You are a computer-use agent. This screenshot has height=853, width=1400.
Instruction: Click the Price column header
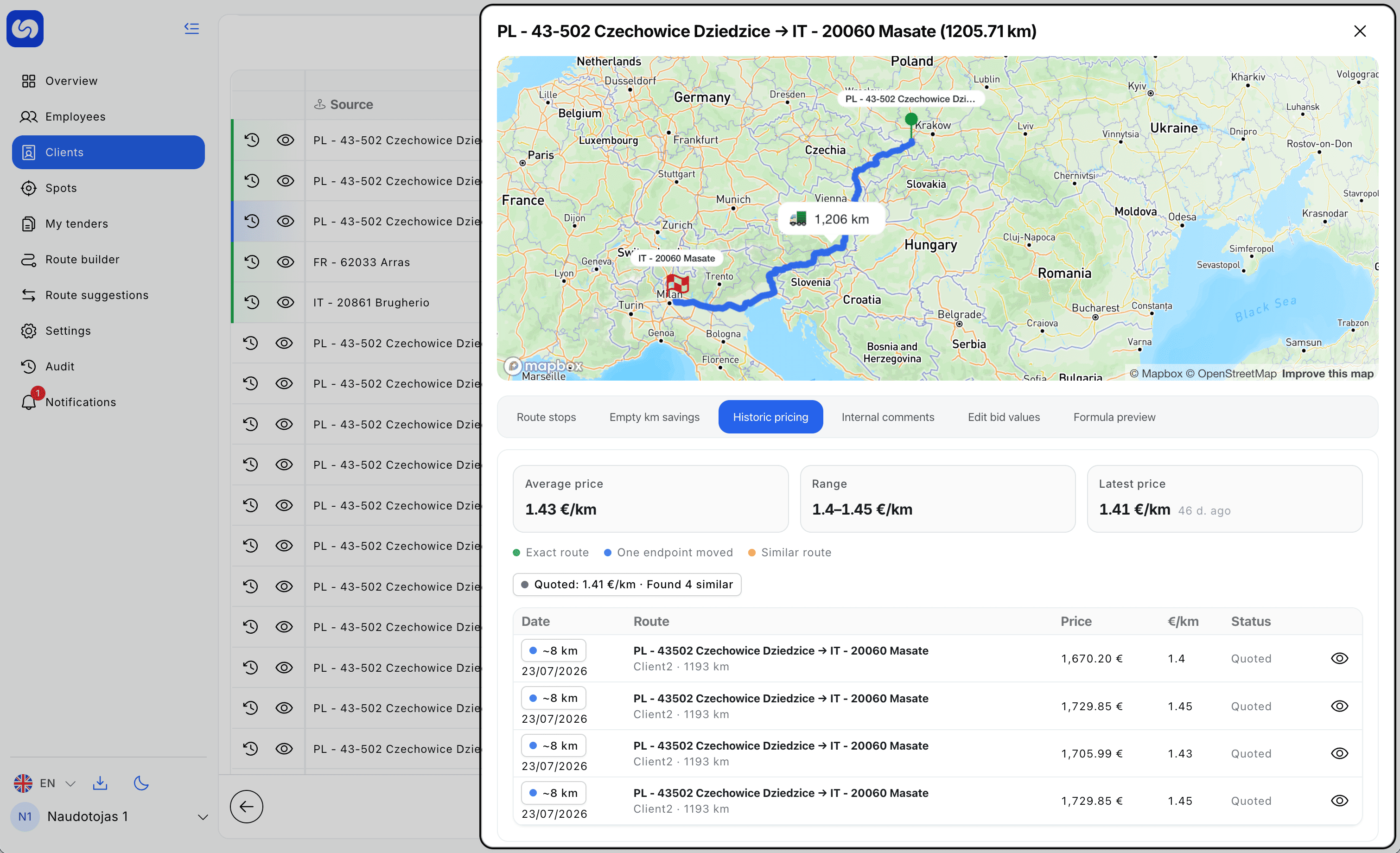[1076, 621]
